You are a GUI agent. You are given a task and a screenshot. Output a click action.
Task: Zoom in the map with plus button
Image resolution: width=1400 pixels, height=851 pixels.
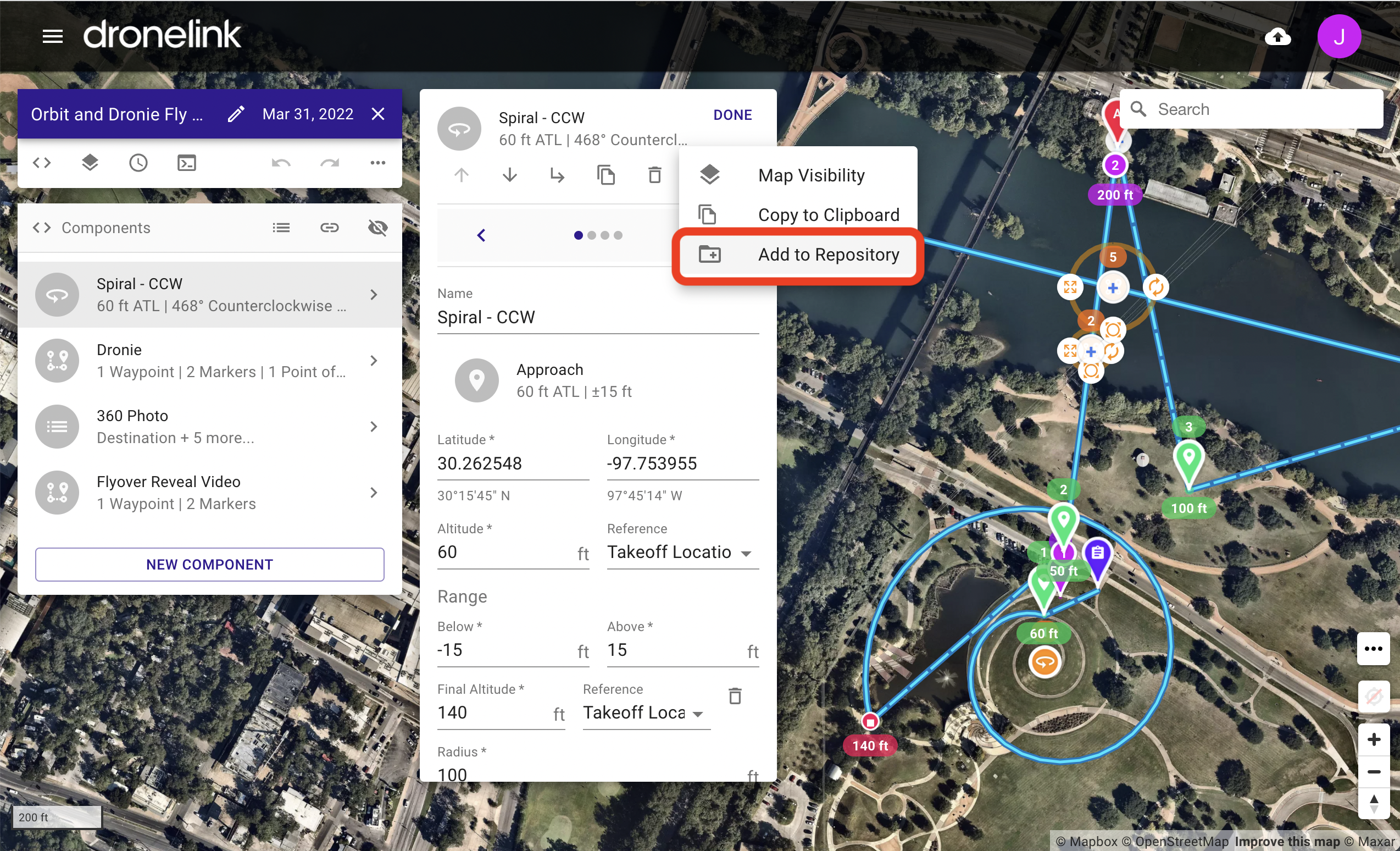point(1373,739)
